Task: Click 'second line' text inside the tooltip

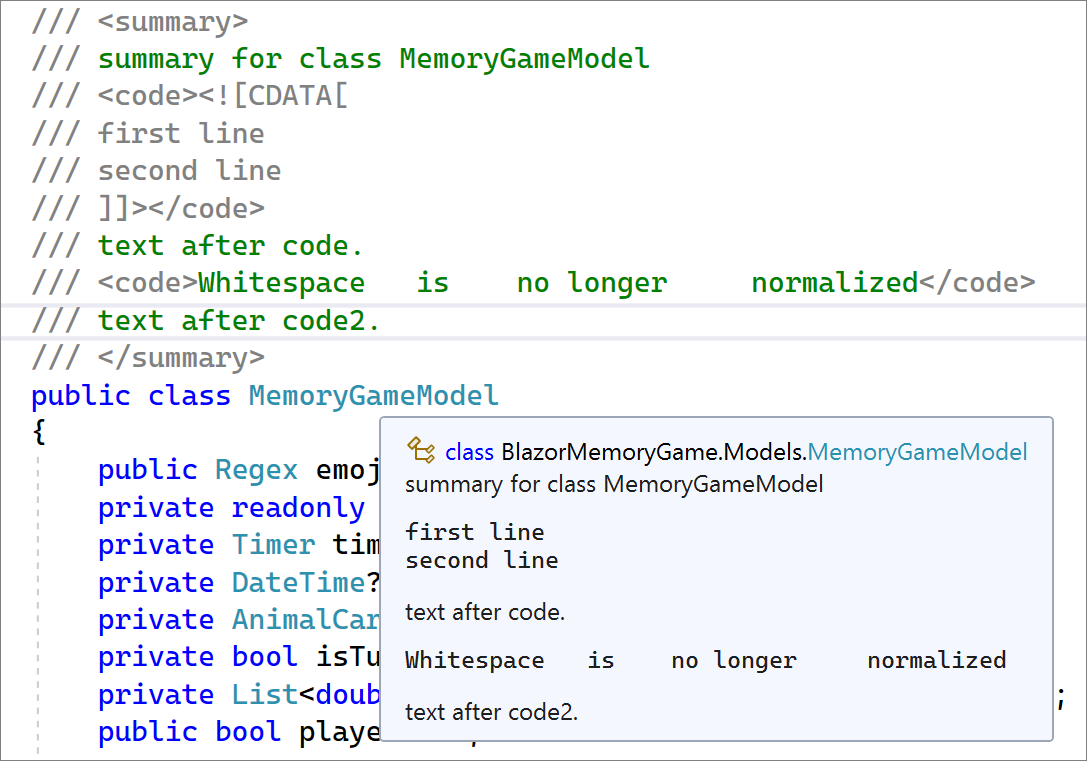Action: (482, 560)
